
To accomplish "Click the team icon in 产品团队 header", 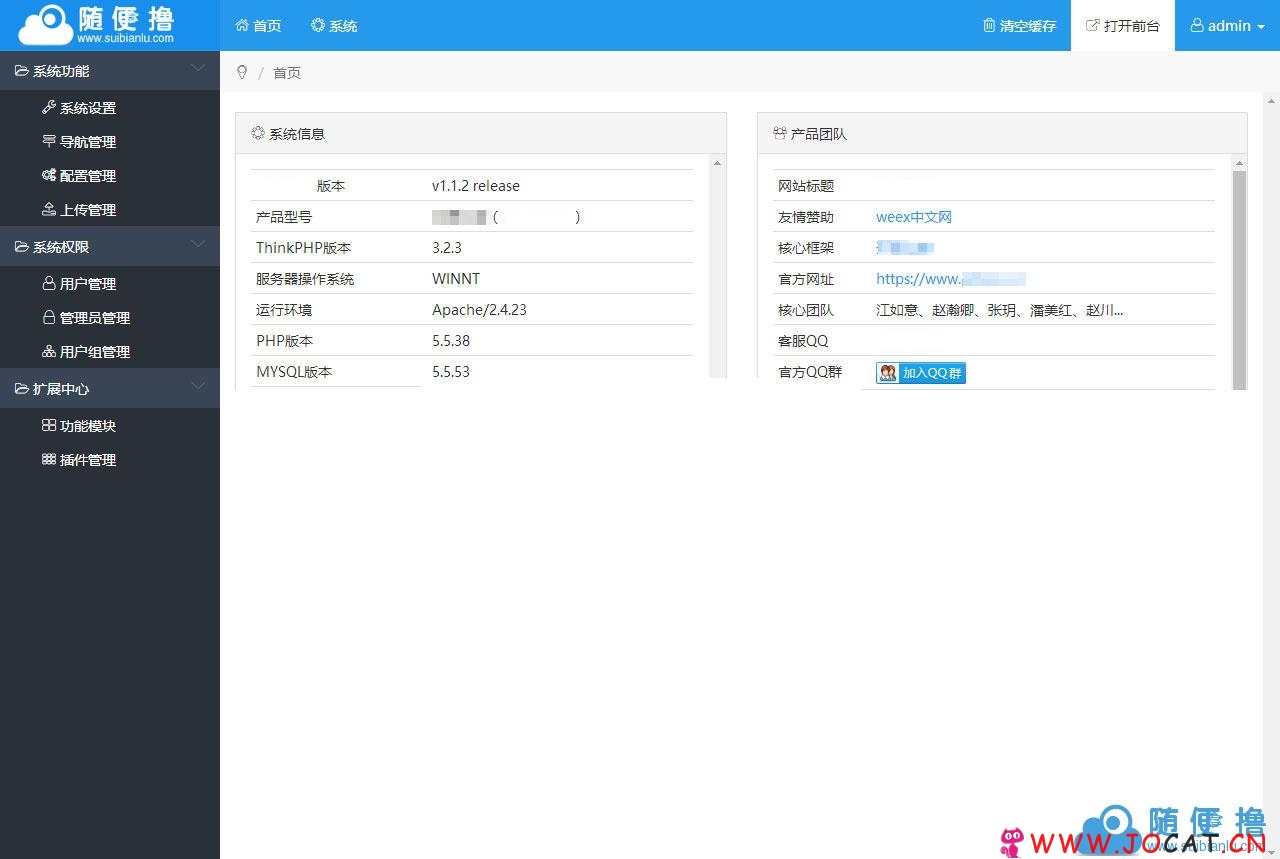I will [780, 133].
